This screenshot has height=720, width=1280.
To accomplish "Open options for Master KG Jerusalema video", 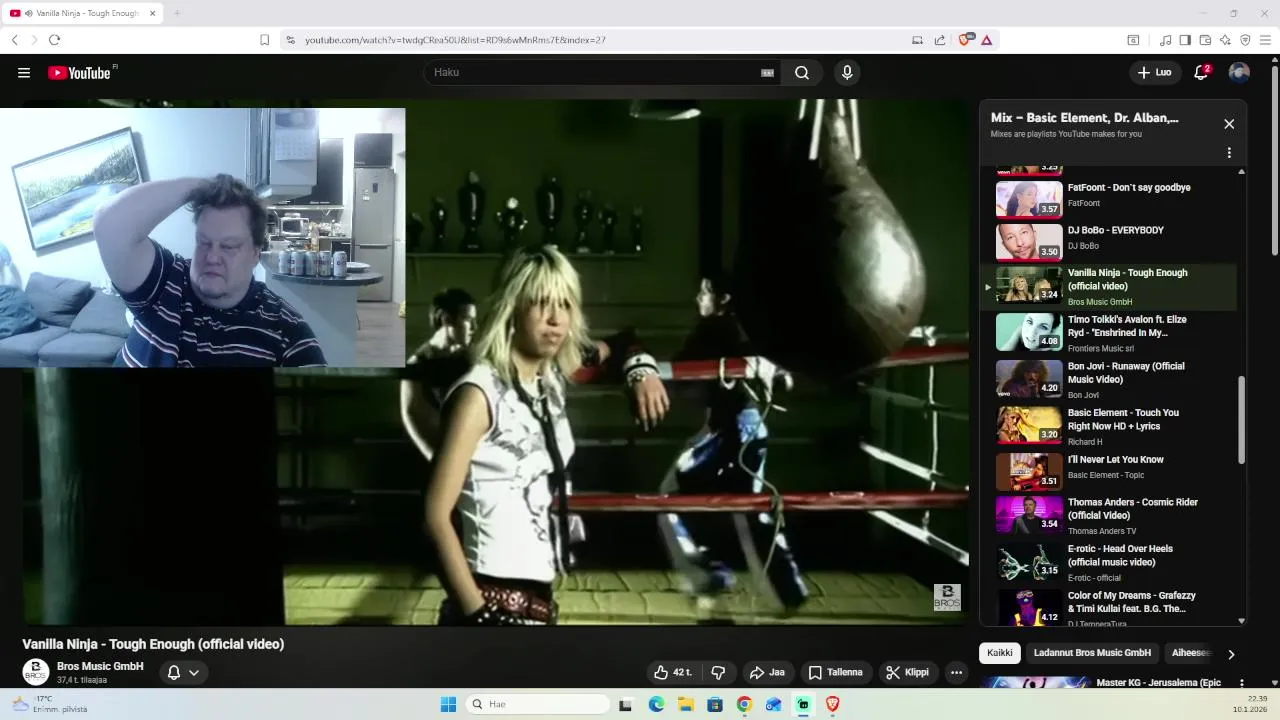I will tap(1242, 683).
